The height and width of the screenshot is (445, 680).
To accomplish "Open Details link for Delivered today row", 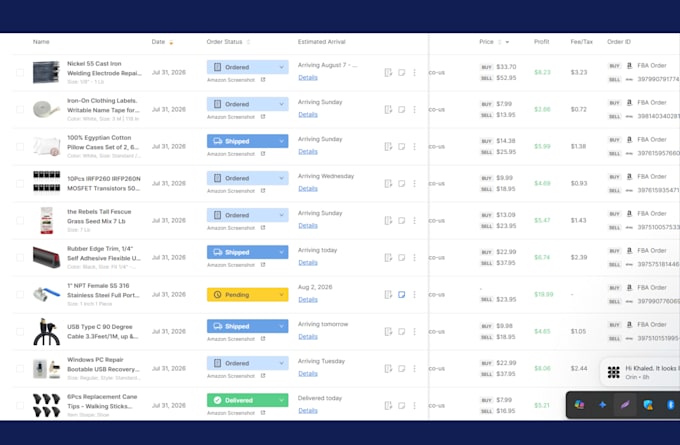I will click(x=308, y=411).
